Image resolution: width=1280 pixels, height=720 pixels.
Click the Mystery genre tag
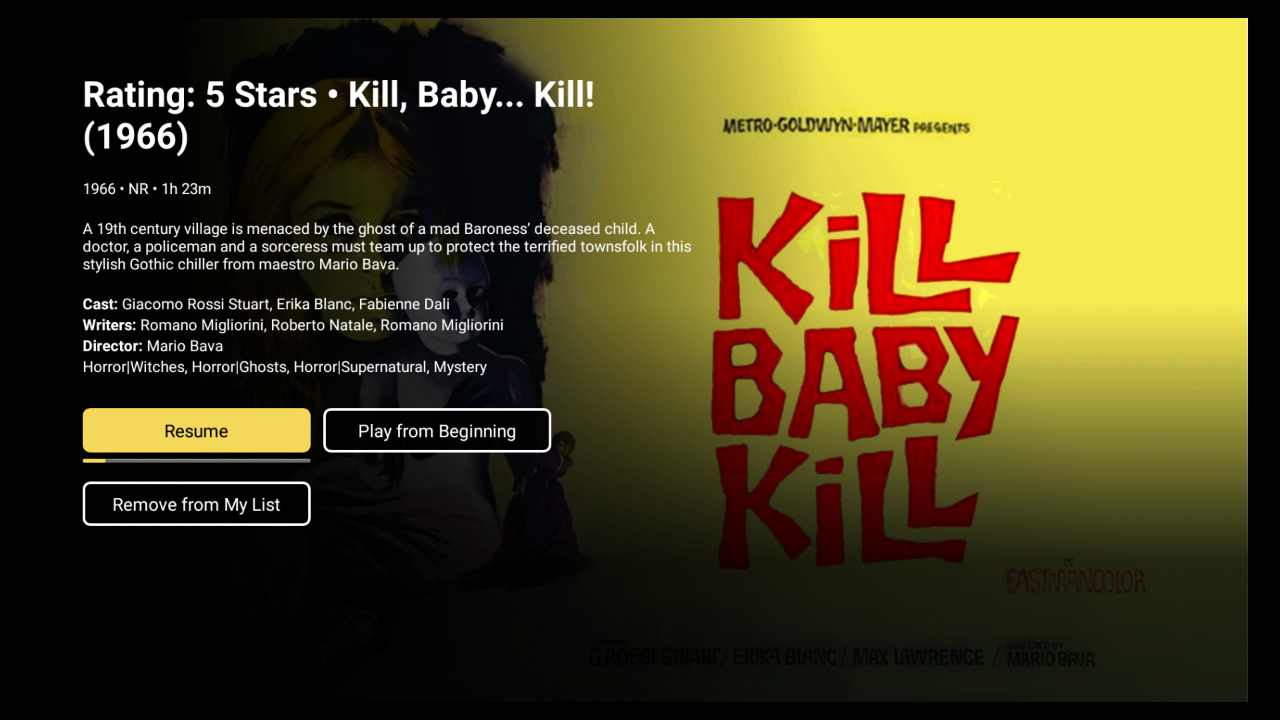(x=460, y=367)
